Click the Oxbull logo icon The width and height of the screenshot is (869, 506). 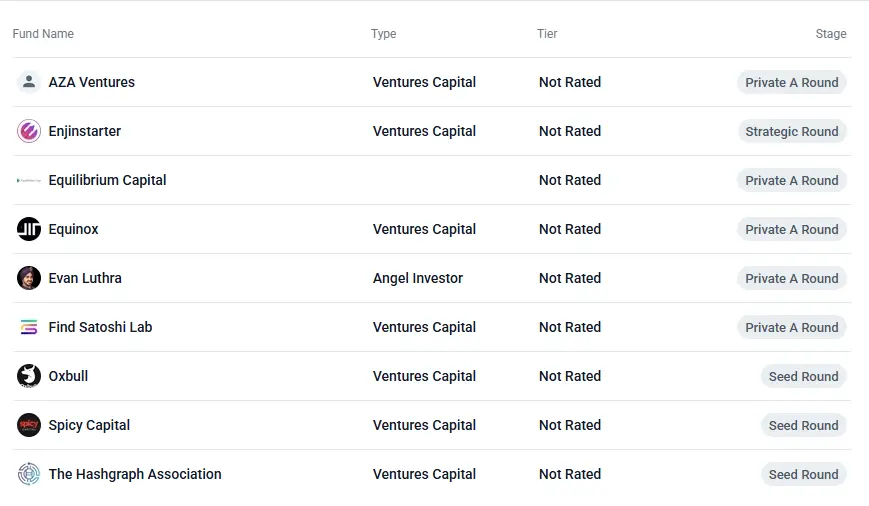tap(29, 376)
